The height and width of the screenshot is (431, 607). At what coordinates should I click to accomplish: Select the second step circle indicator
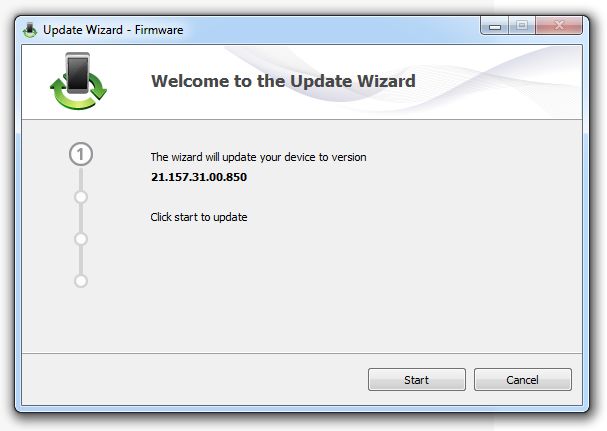pos(81,197)
